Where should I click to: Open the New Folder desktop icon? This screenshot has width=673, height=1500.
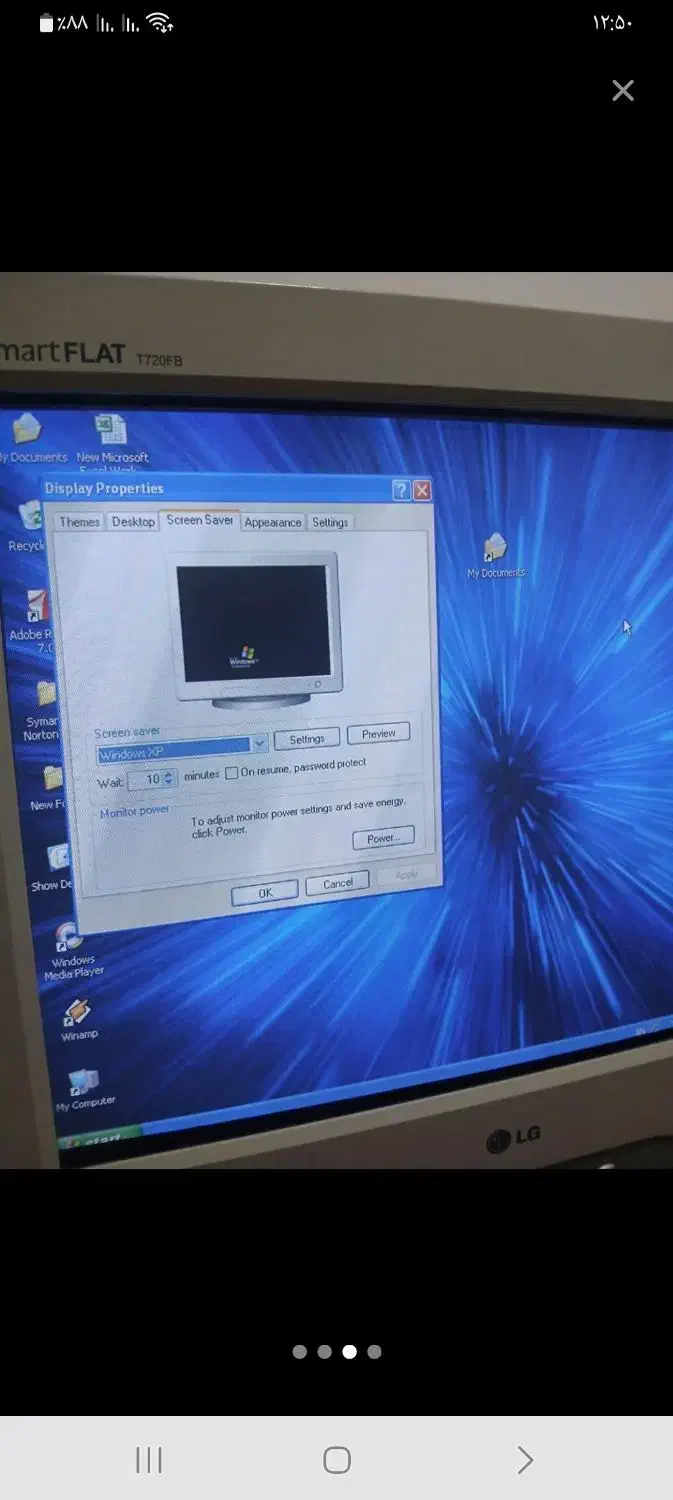click(50, 788)
